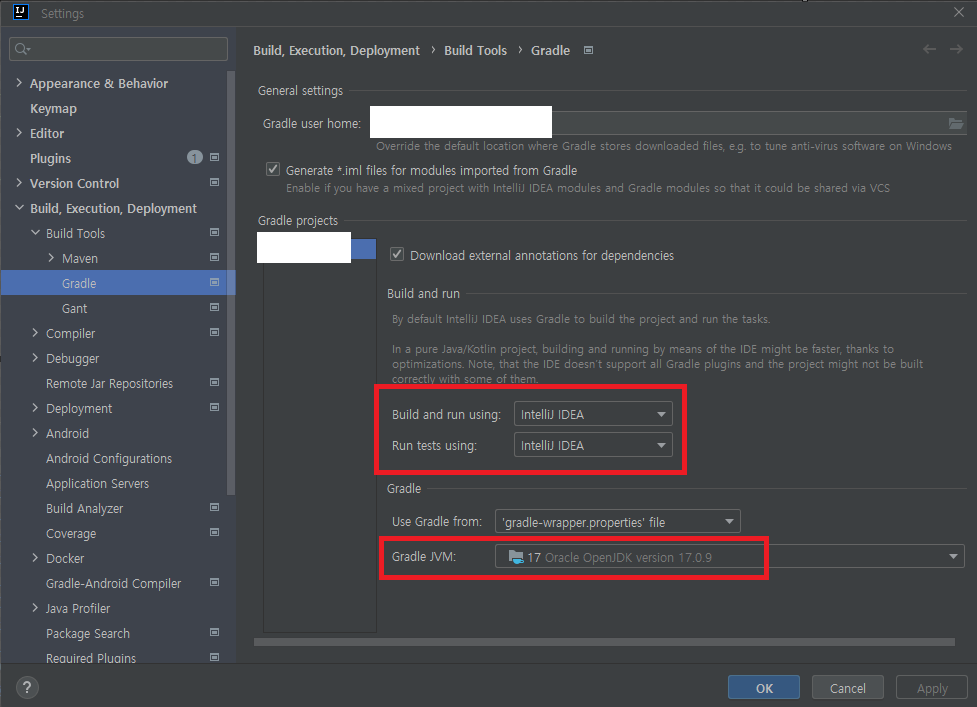Click the project settings icon beside Gant
This screenshot has height=707, width=977.
[x=214, y=307]
